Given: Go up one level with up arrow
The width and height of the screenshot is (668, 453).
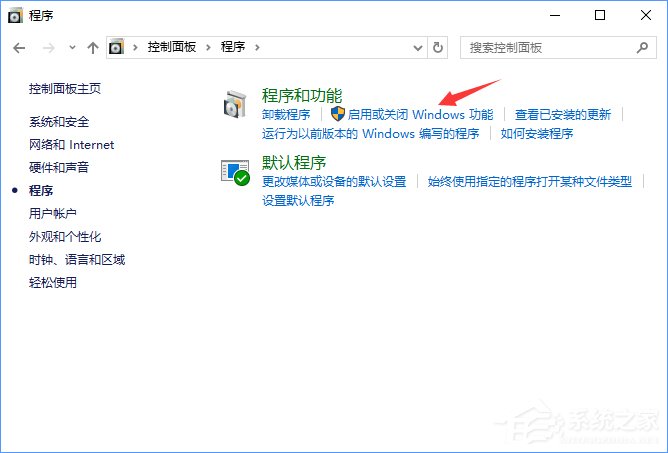Looking at the screenshot, I should click(x=92, y=47).
